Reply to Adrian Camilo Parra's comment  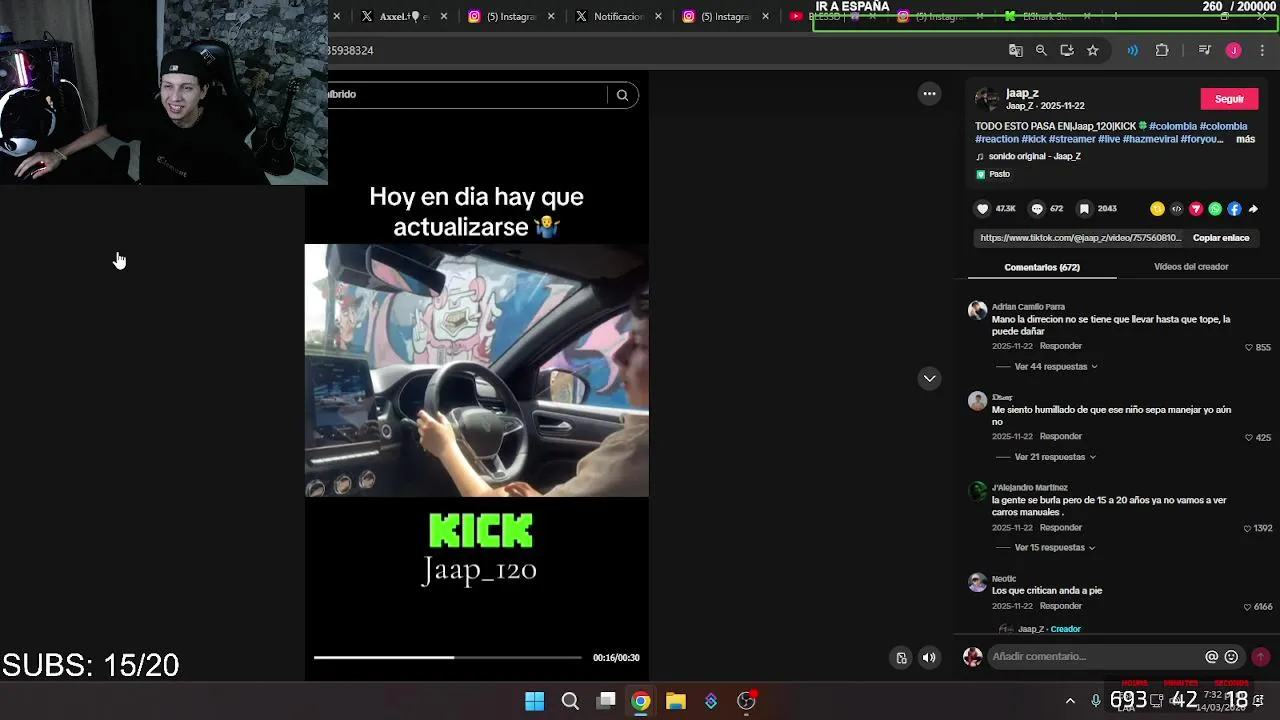click(1060, 346)
